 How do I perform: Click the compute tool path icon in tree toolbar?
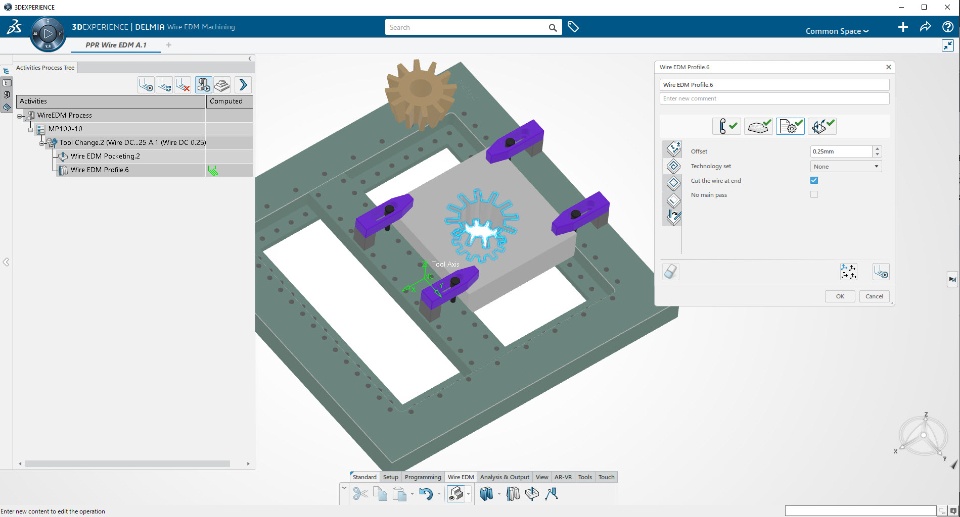click(x=164, y=85)
